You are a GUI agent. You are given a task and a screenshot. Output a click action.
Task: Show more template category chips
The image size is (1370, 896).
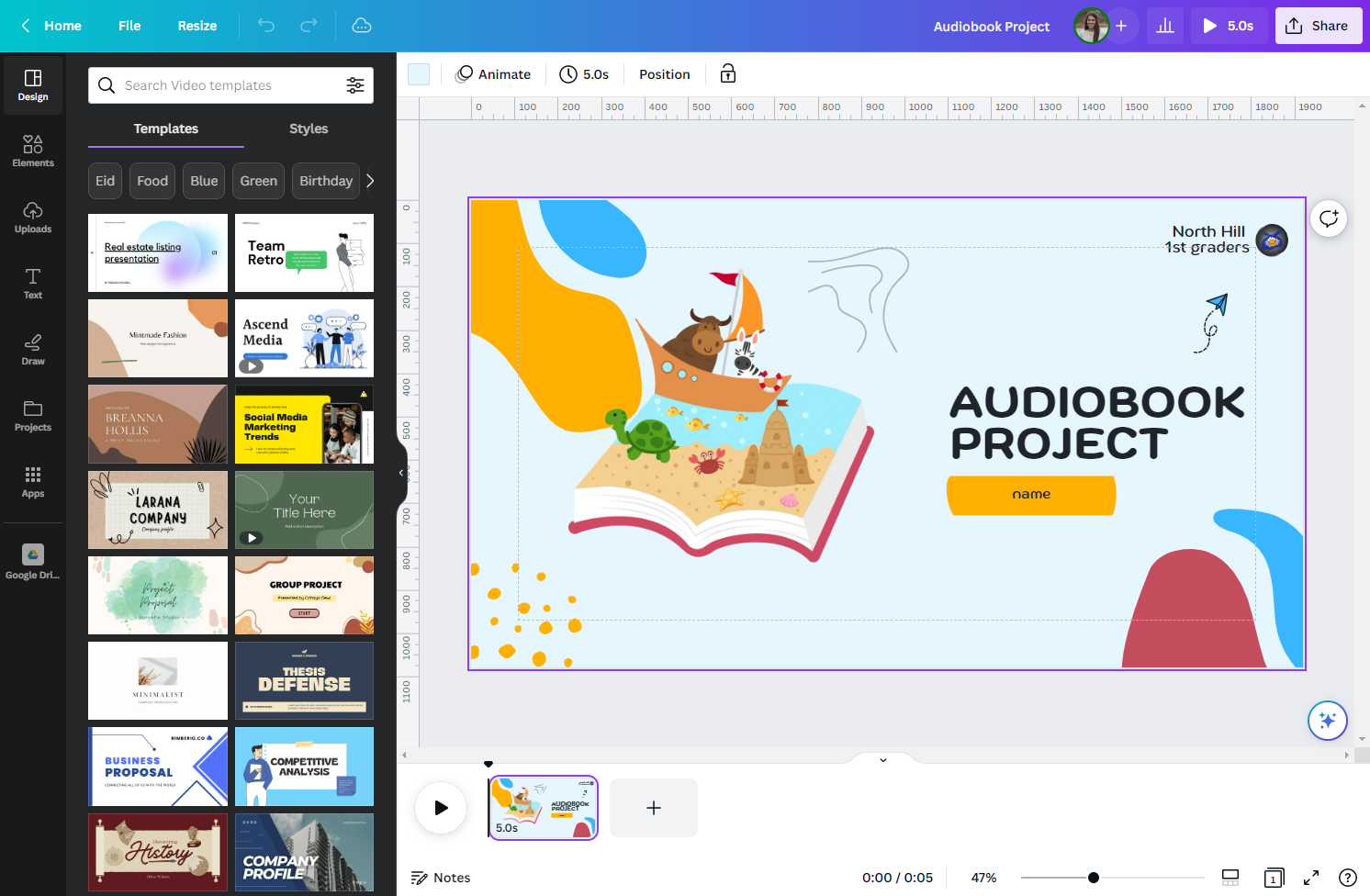coord(370,181)
